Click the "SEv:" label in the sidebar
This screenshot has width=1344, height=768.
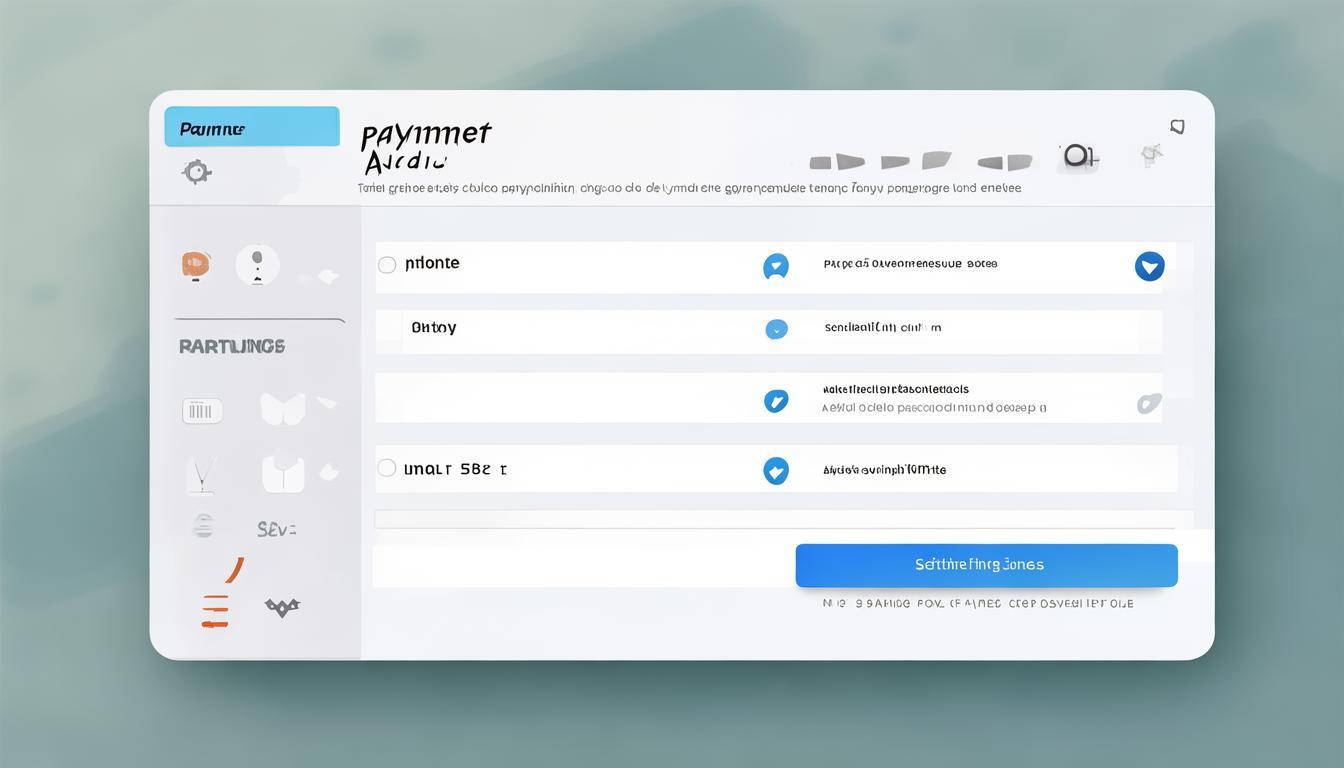click(x=276, y=529)
